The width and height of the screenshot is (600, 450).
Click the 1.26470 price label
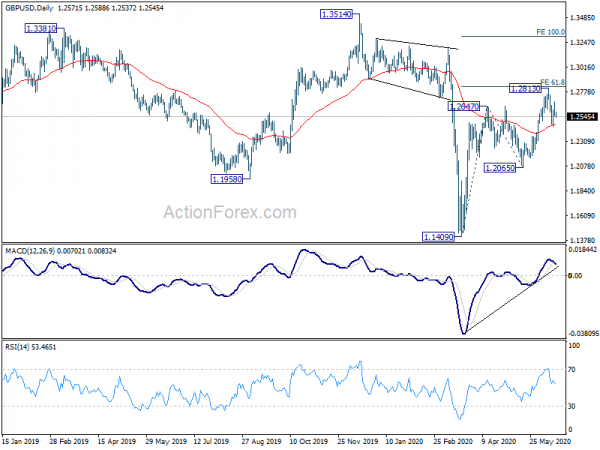coord(464,106)
